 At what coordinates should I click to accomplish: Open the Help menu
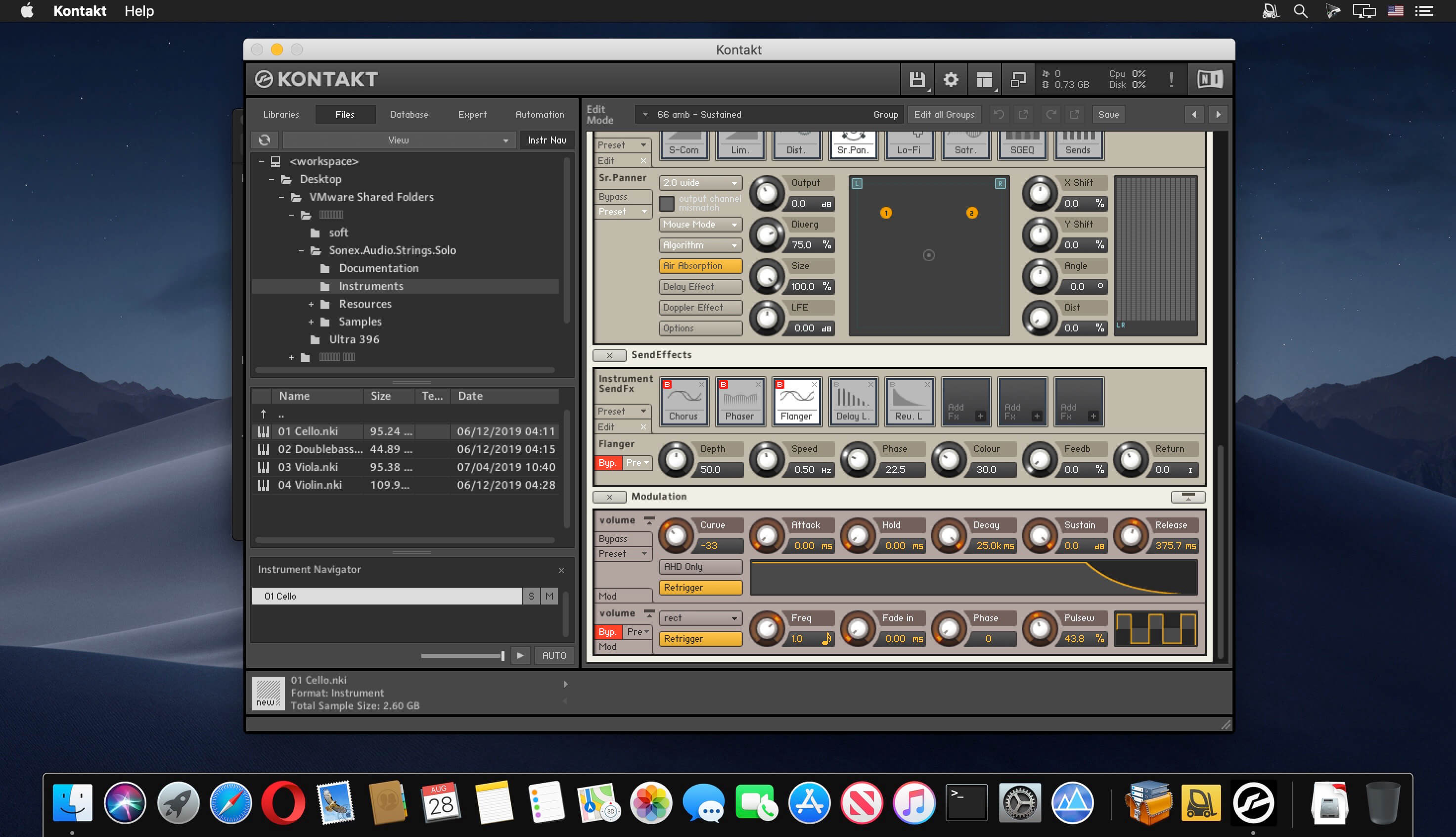coord(139,11)
